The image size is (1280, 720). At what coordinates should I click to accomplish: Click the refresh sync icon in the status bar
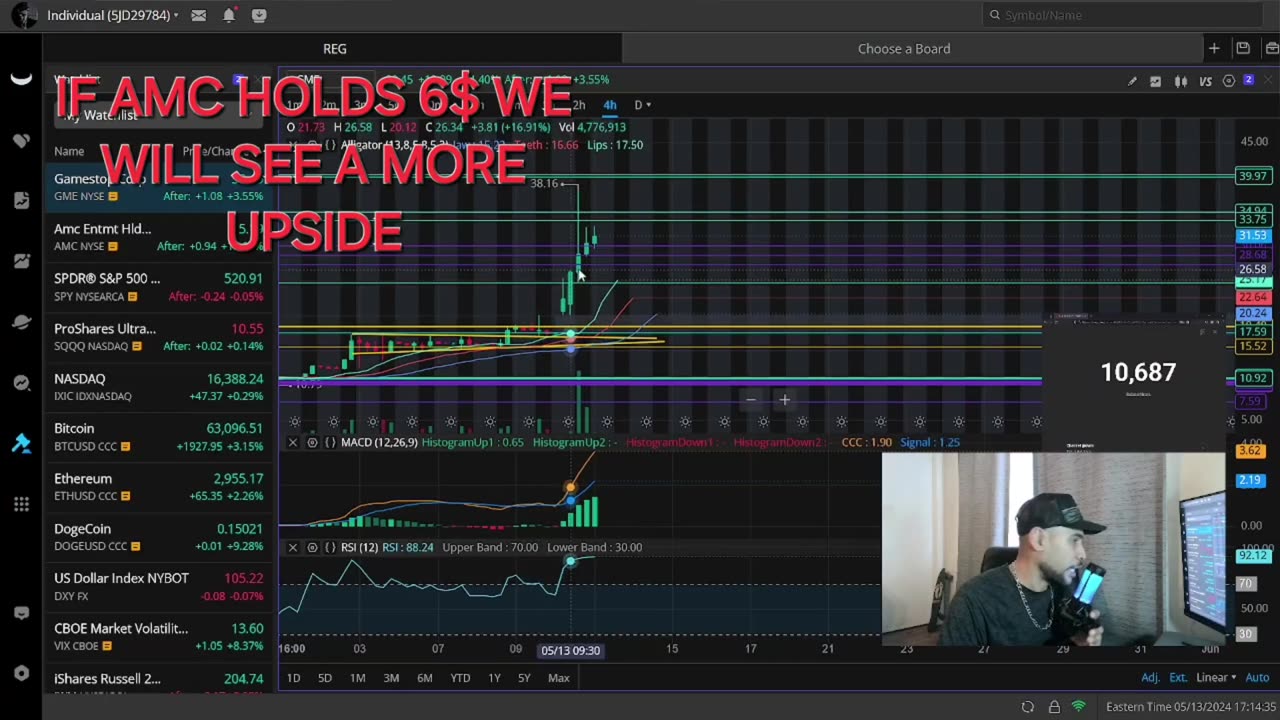[1027, 707]
